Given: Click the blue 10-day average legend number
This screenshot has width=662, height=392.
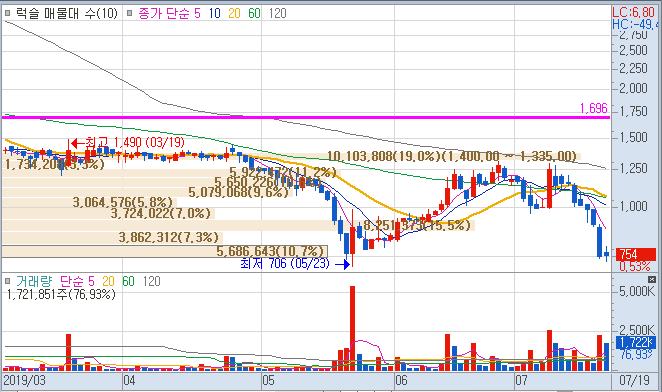Looking at the screenshot, I should pyautogui.click(x=214, y=14).
